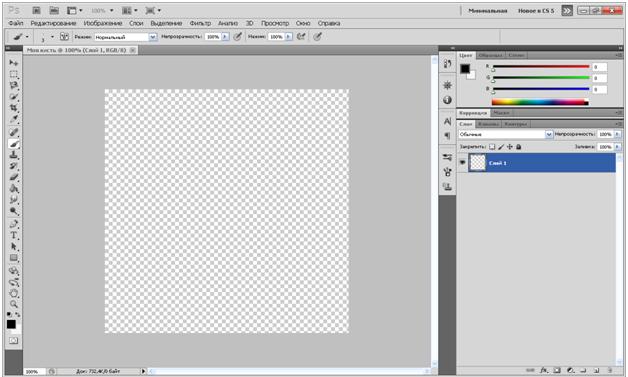This screenshot has height=377, width=628.
Task: Hide the Слой 1 layer visibility
Action: (462, 163)
